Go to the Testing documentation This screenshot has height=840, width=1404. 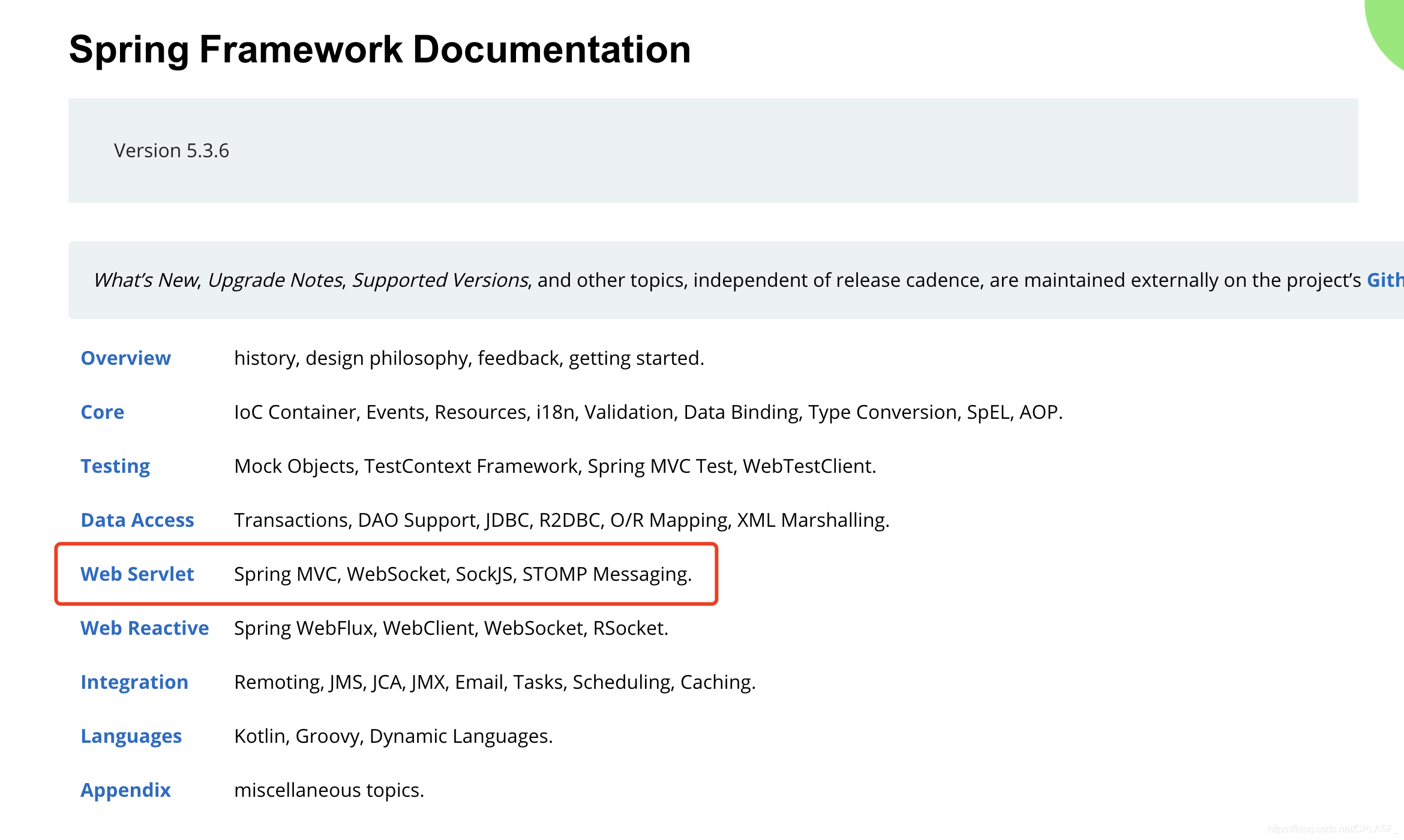pos(115,467)
